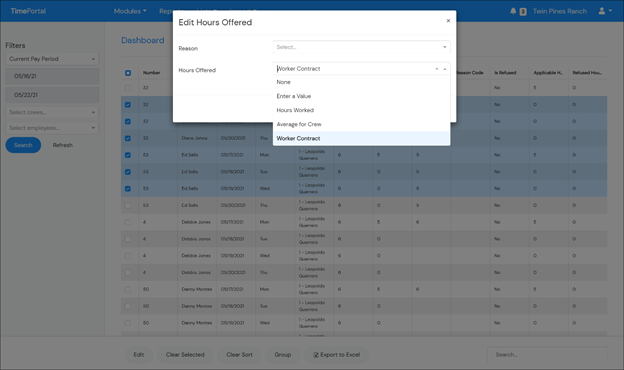
Task: Choose Average for Crew option
Action: (x=361, y=124)
